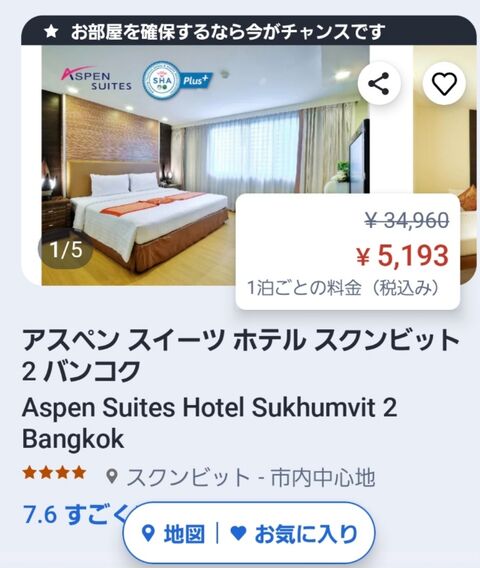The width and height of the screenshot is (480, 568).
Task: Click the Aspen Suites logo on photo
Action: pyautogui.click(x=96, y=78)
